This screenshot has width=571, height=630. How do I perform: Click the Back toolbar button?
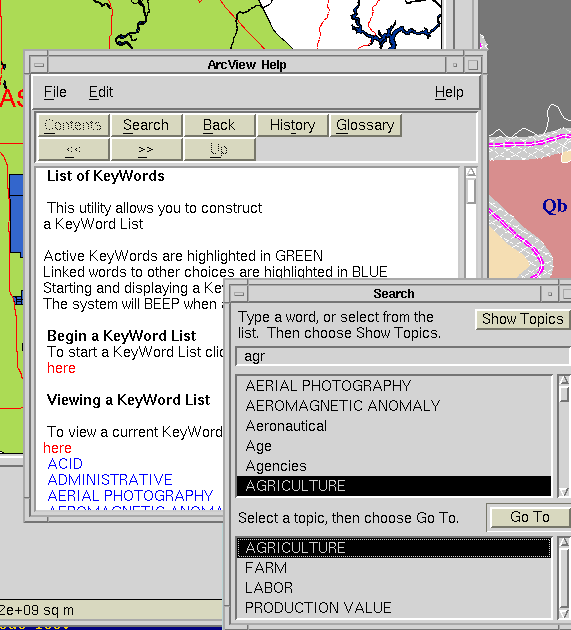219,125
